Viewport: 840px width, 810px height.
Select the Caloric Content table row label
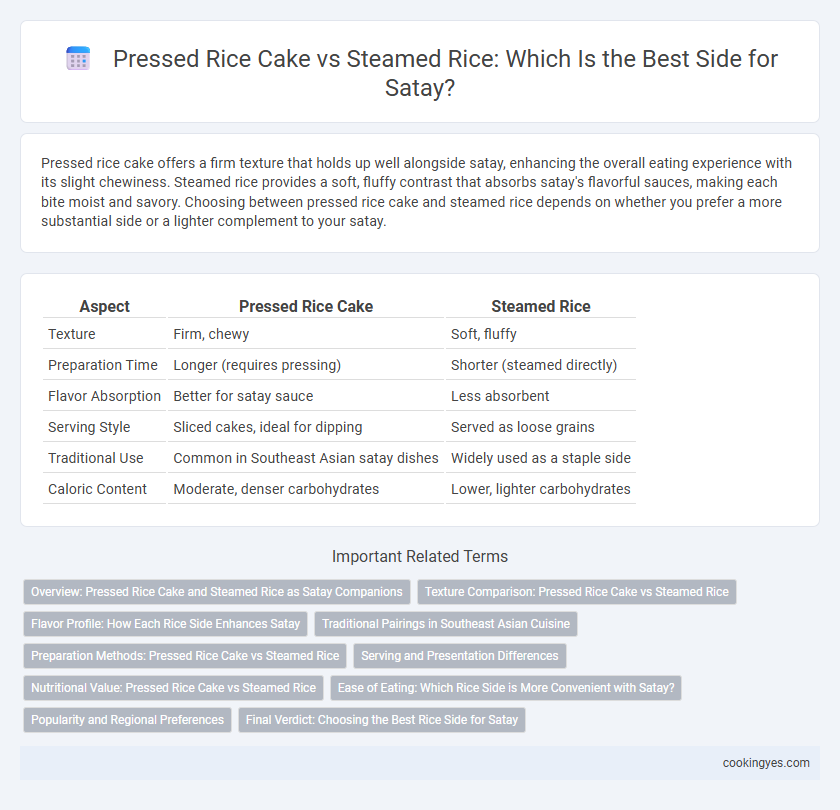(x=97, y=489)
